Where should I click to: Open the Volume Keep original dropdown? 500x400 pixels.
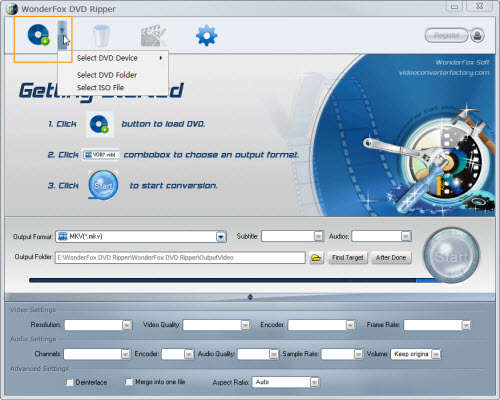click(x=416, y=354)
